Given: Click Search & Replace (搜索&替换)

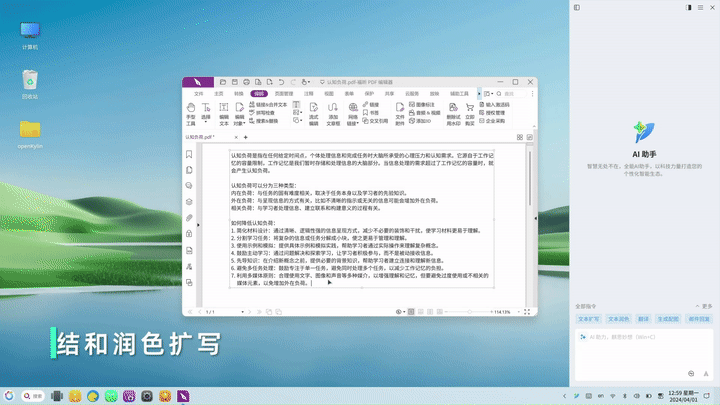Looking at the screenshot, I should click(x=264, y=121).
